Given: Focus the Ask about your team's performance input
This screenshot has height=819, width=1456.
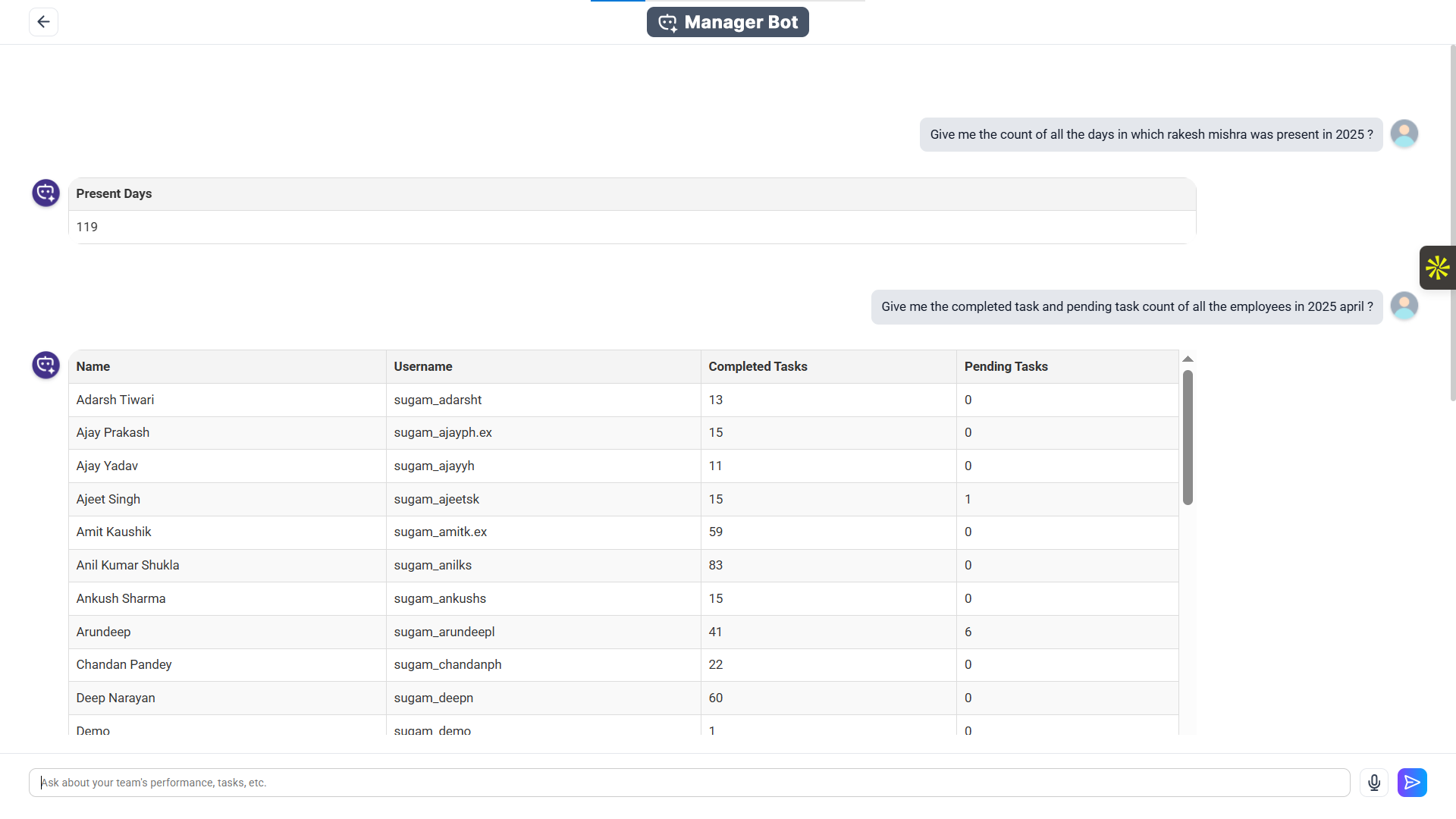Looking at the screenshot, I should click(x=689, y=783).
